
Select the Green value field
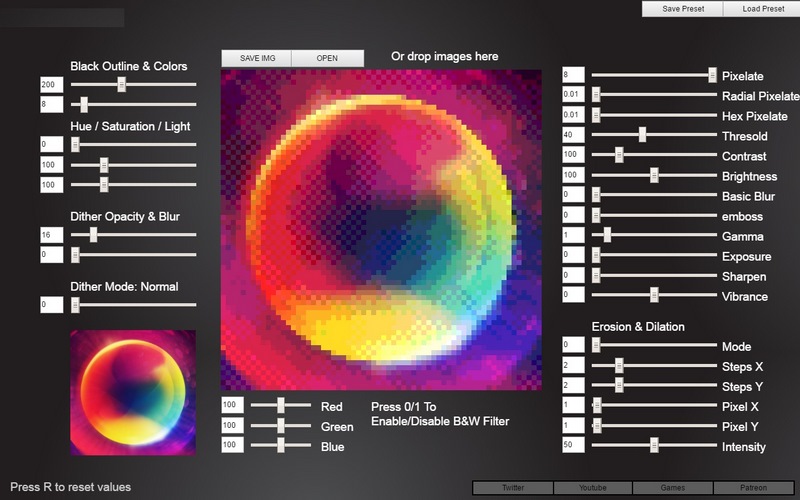click(233, 425)
